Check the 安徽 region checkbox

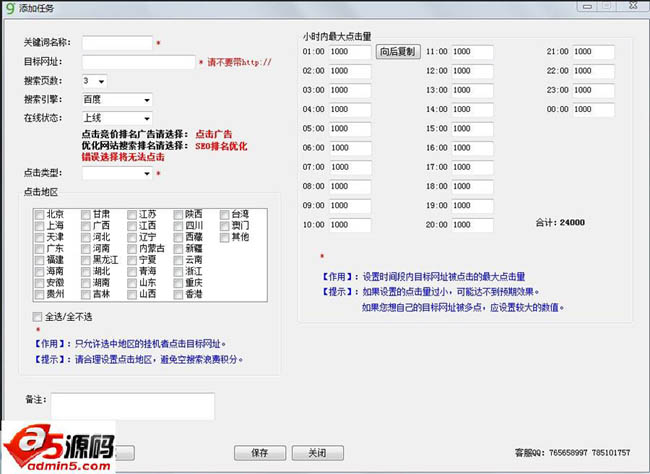(x=40, y=283)
